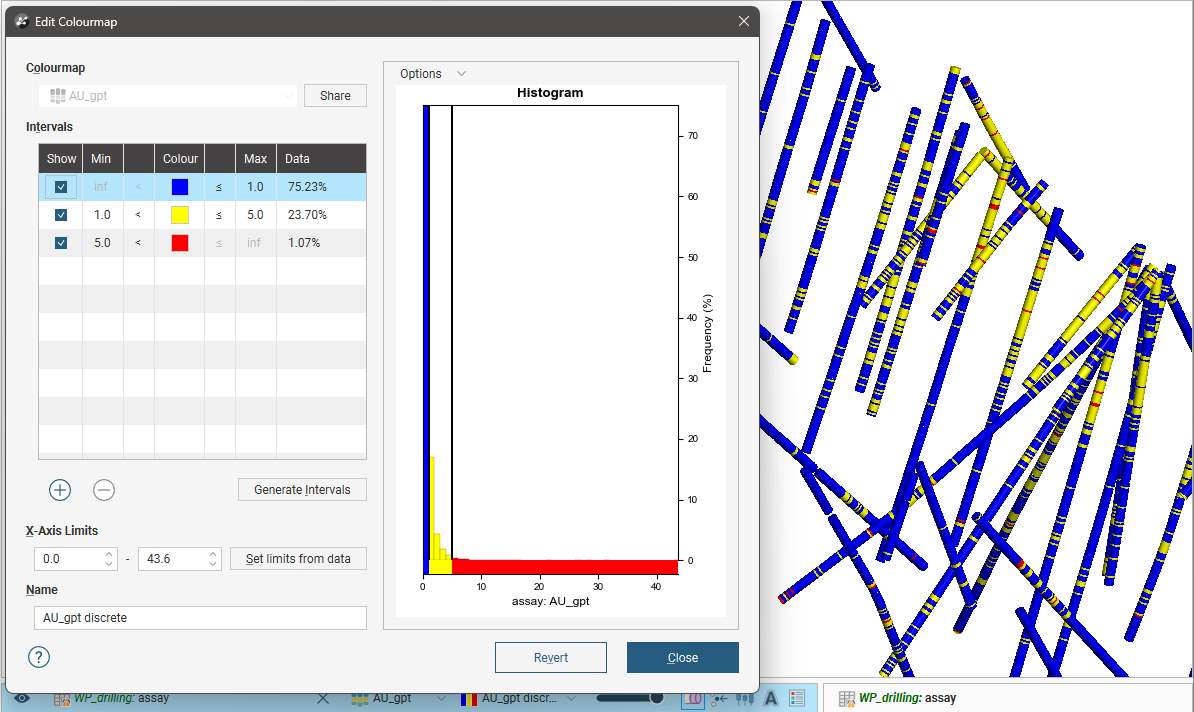Image resolution: width=1194 pixels, height=712 pixels.
Task: Click the Name field containing AU_gpt discrete
Action: coord(200,618)
